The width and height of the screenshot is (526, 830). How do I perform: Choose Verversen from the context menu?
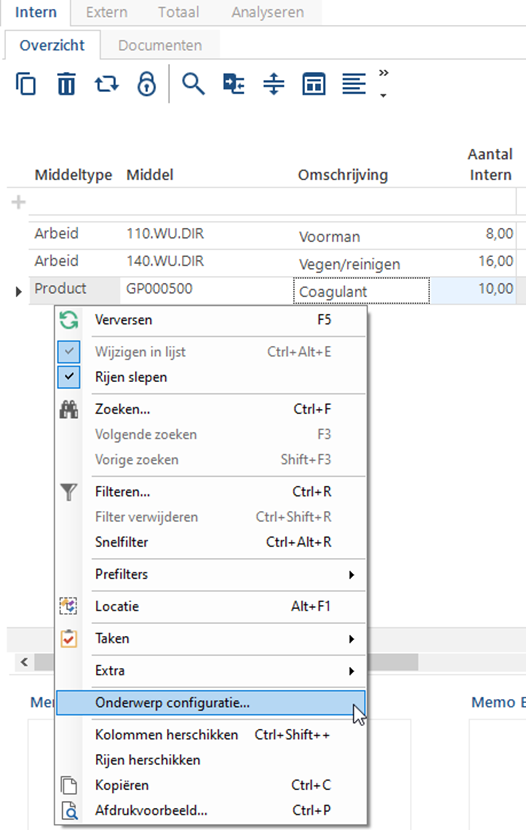coord(211,320)
